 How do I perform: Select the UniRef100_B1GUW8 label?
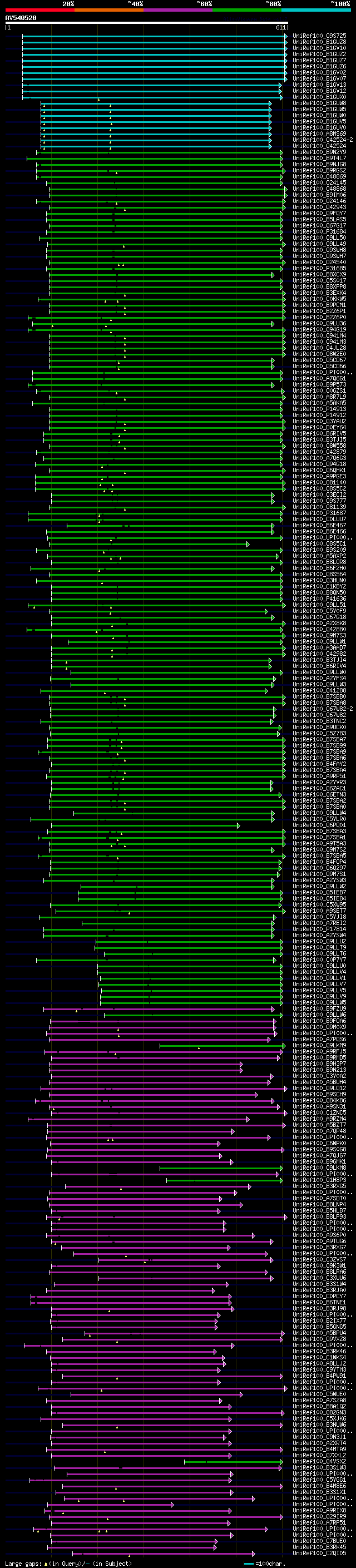(319, 103)
